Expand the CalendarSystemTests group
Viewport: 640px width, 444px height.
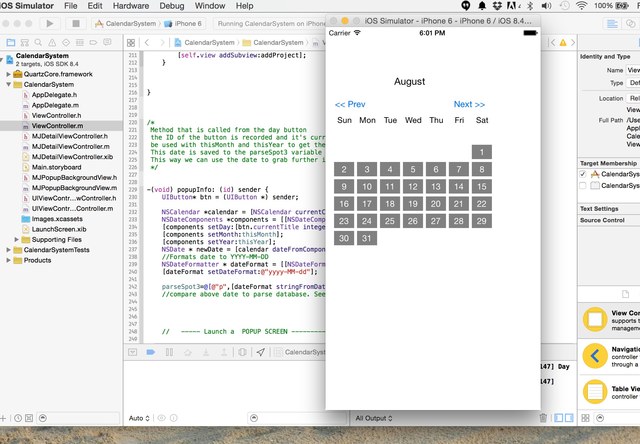tap(8, 250)
